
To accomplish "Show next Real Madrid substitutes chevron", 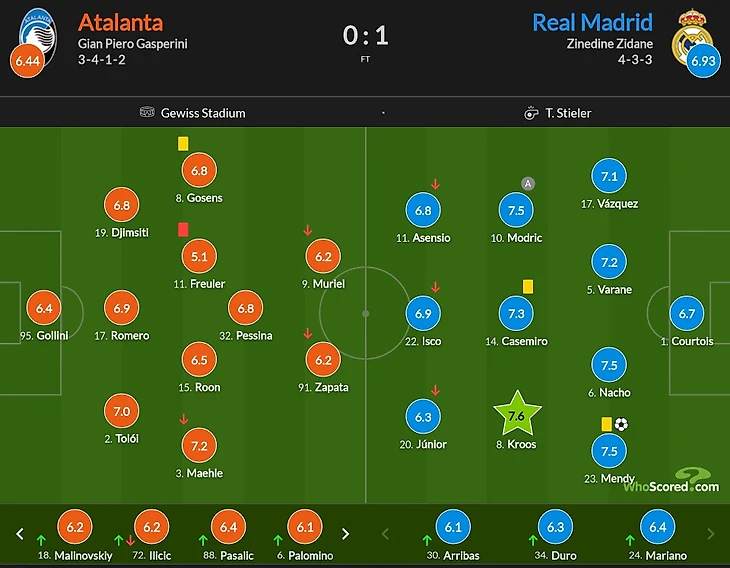I will [x=710, y=534].
